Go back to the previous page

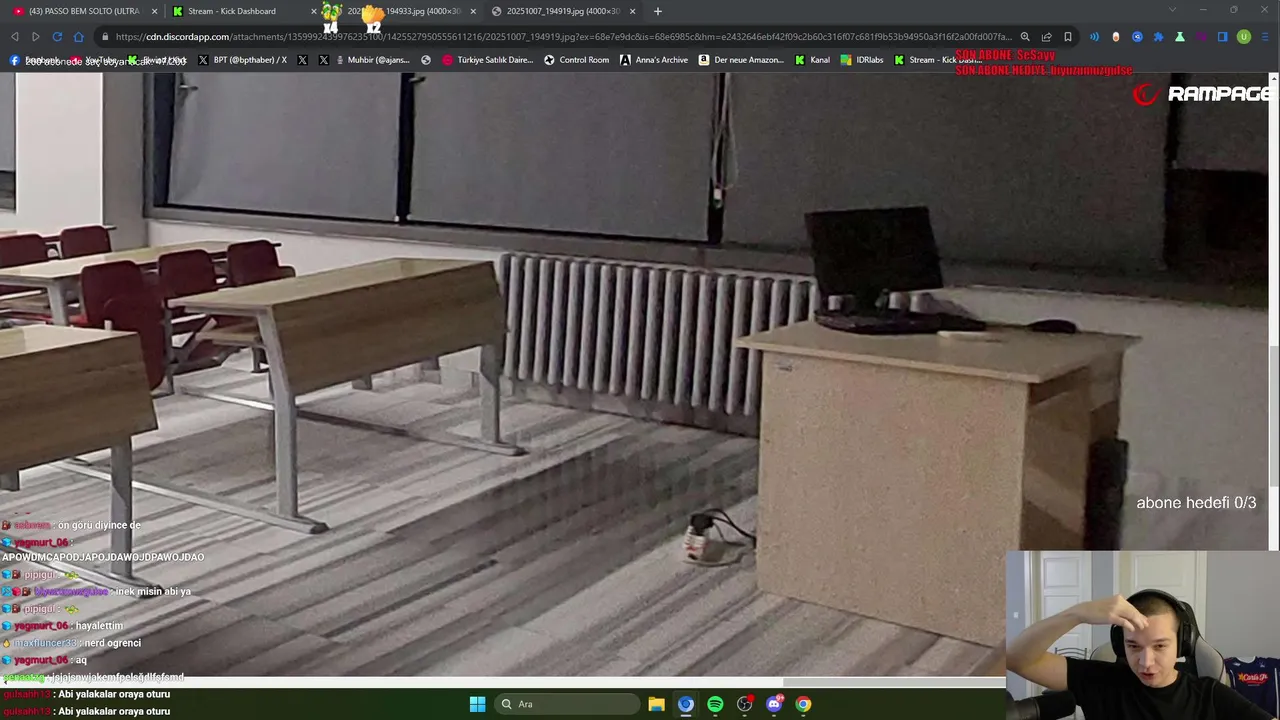point(15,37)
